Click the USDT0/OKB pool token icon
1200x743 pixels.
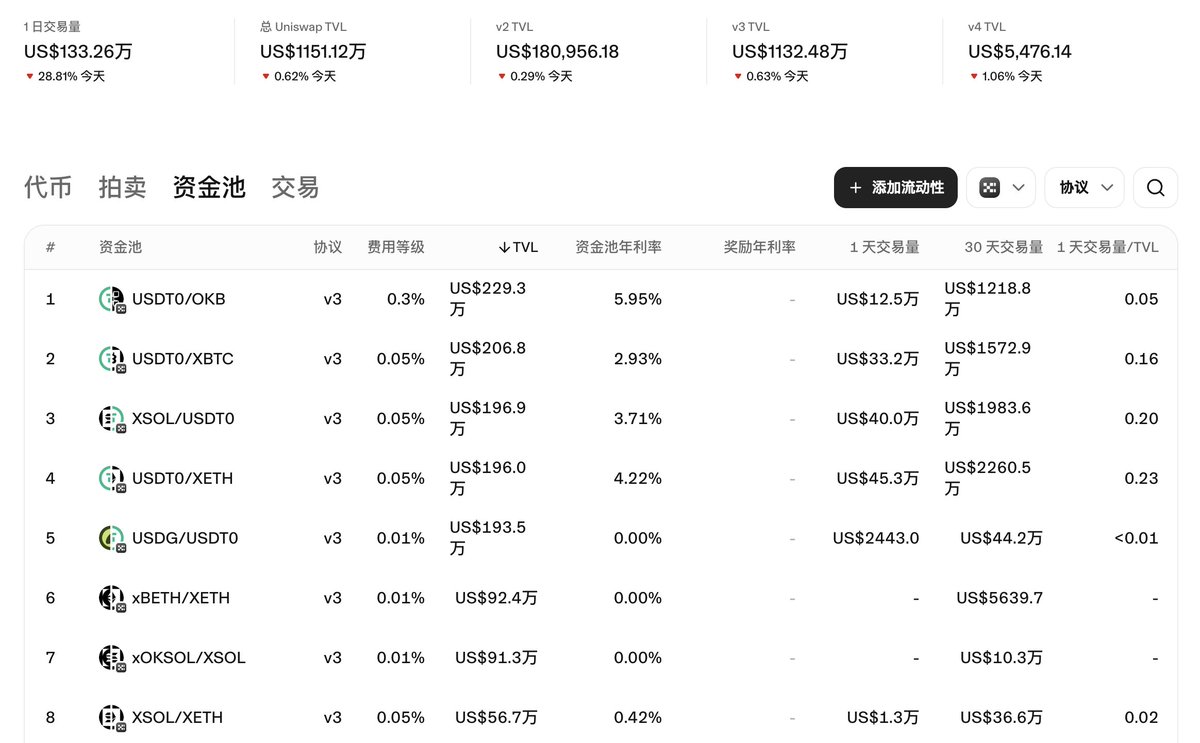pos(112,299)
